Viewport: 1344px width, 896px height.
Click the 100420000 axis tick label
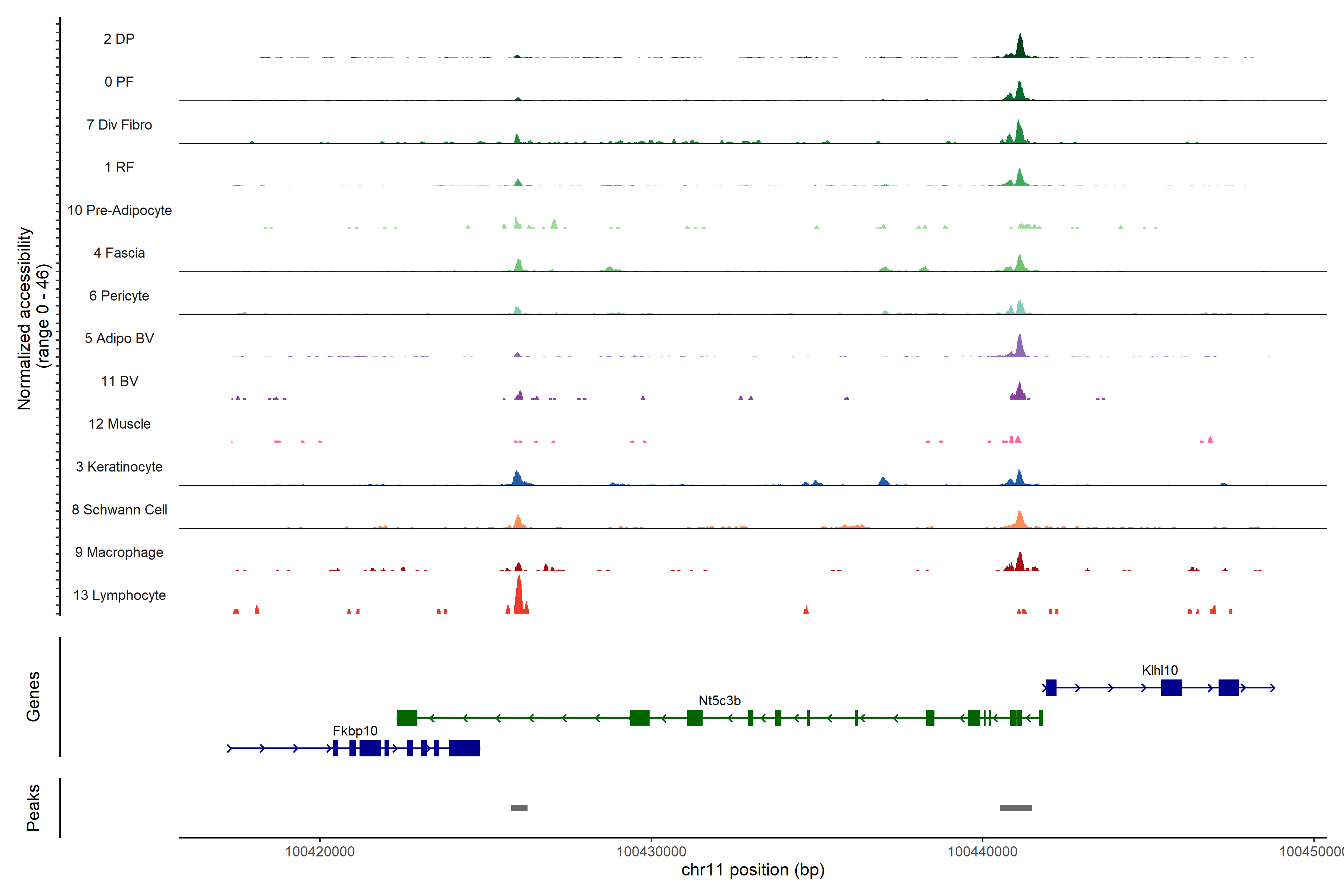[320, 852]
